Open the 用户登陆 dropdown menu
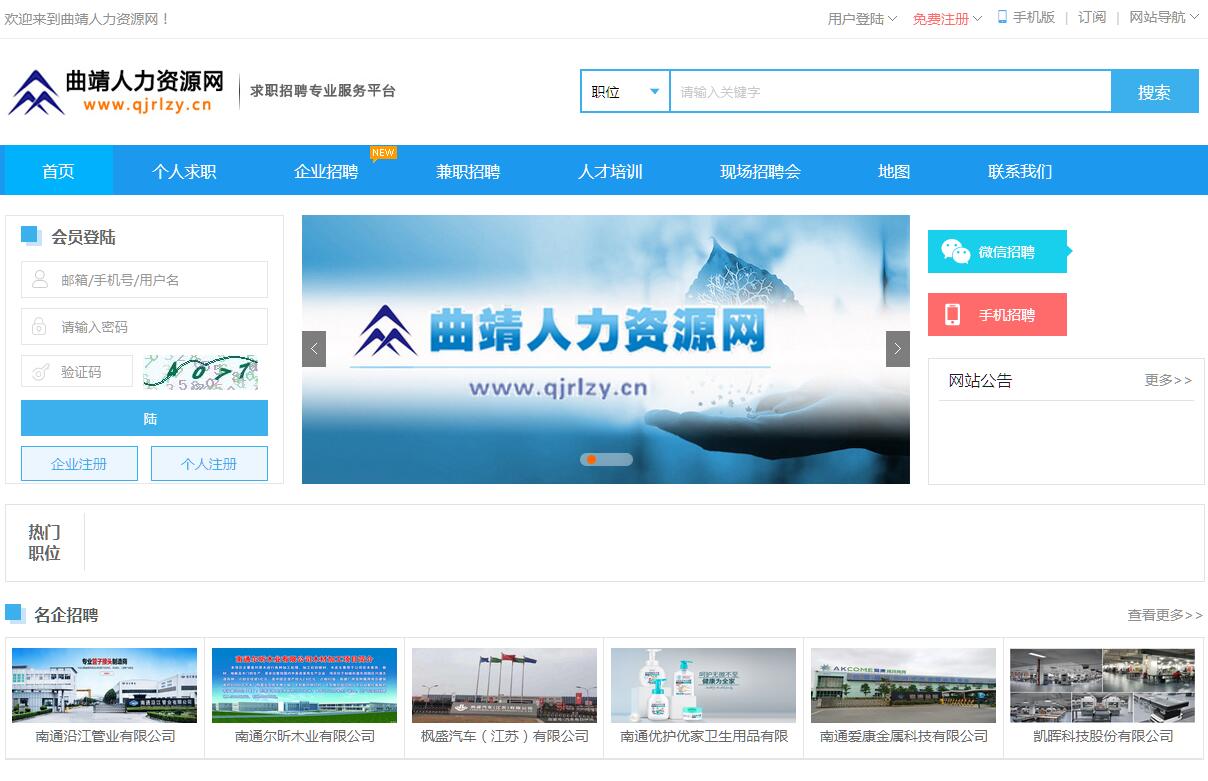 tap(862, 19)
